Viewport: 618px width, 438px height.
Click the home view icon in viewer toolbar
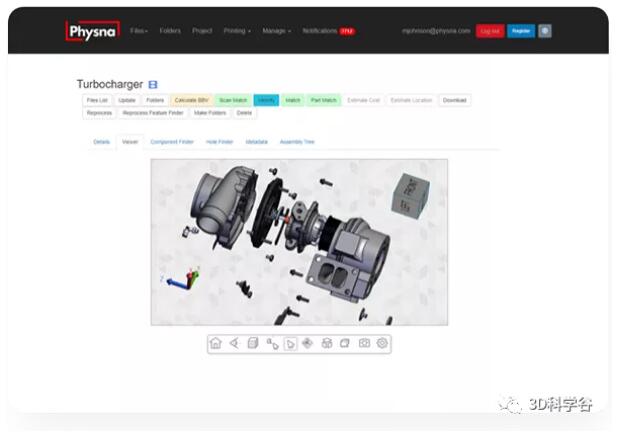click(216, 343)
